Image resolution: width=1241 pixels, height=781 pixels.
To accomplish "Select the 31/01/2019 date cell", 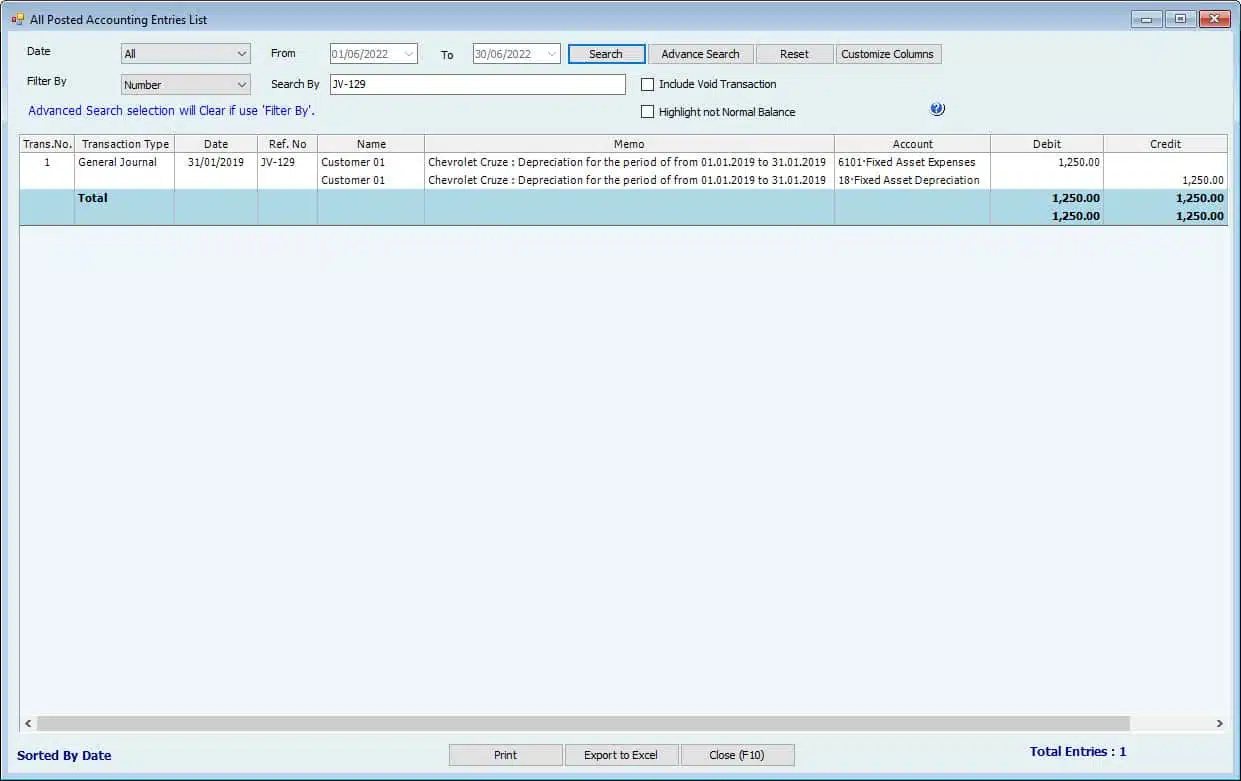I will click(216, 162).
